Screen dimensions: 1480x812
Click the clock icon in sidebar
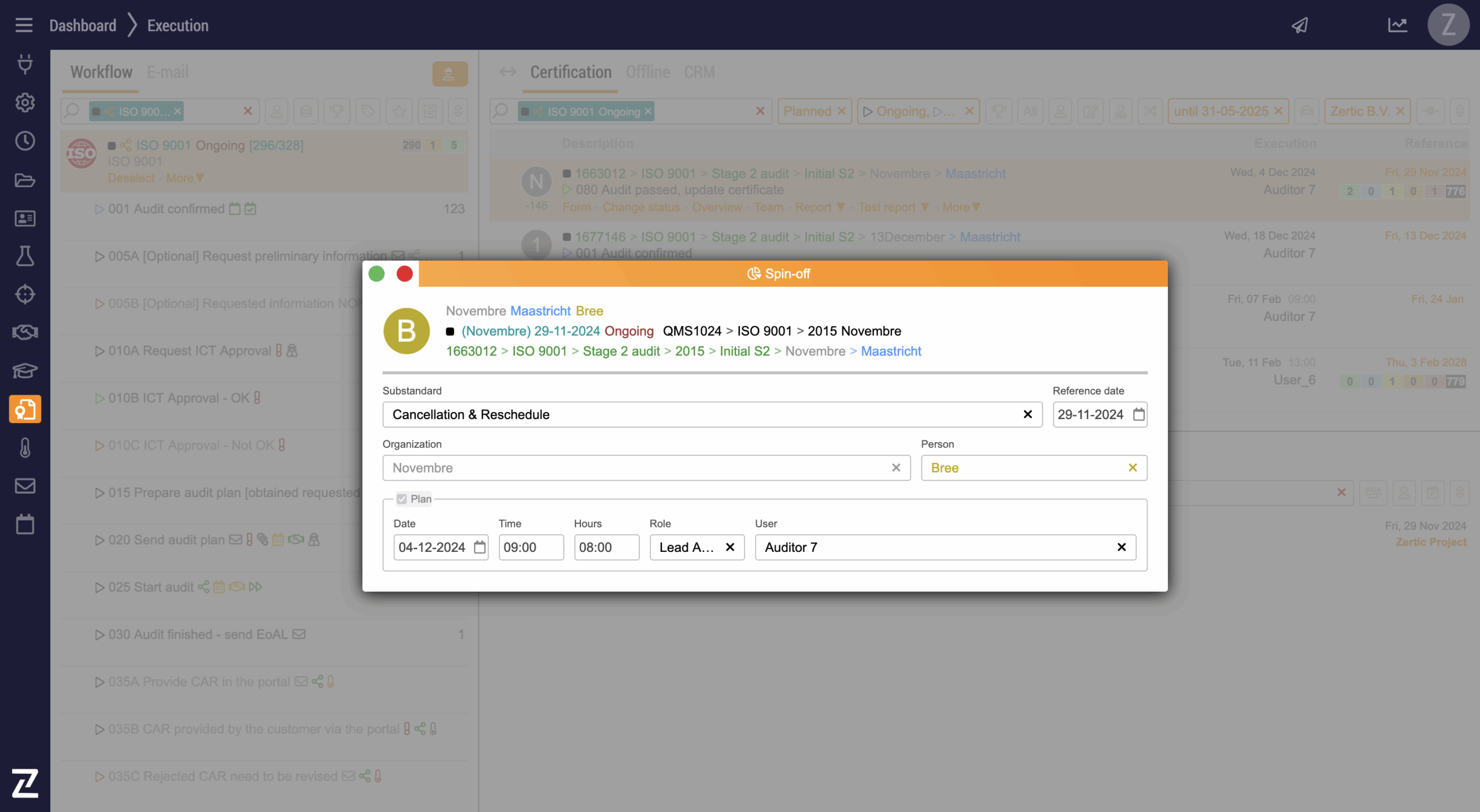click(x=25, y=141)
